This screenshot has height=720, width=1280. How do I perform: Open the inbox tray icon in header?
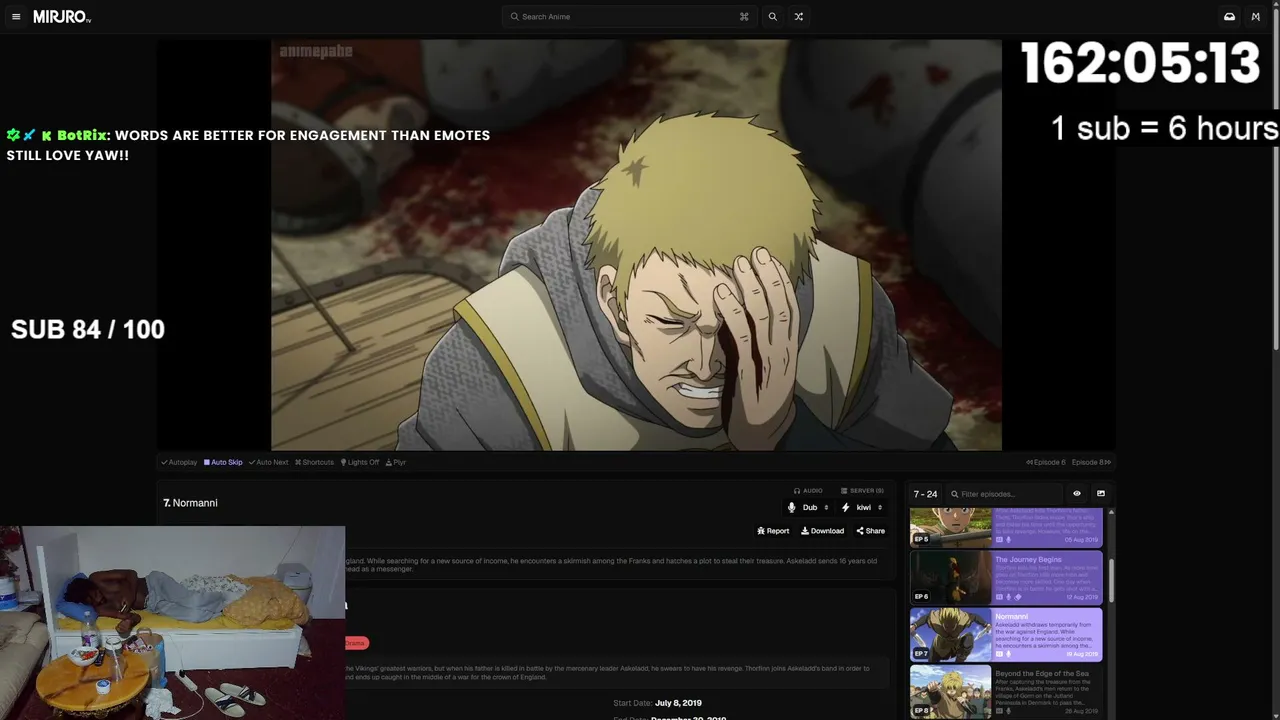click(x=1229, y=17)
